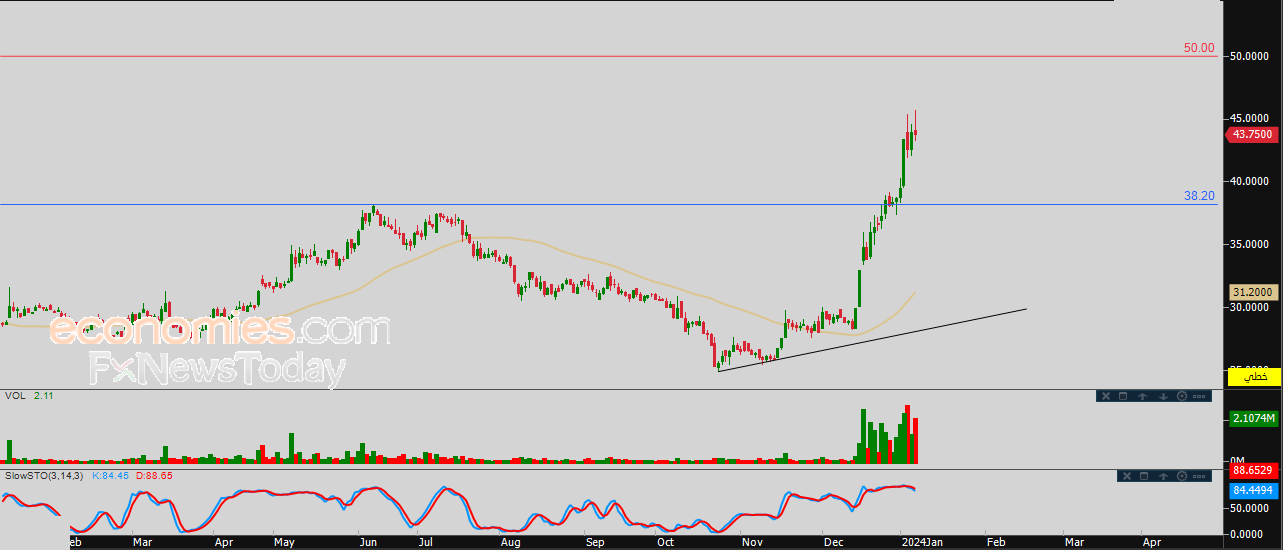Click the Sep date axis label
Viewport: 1283px width, 550px height.
pyautogui.click(x=595, y=541)
